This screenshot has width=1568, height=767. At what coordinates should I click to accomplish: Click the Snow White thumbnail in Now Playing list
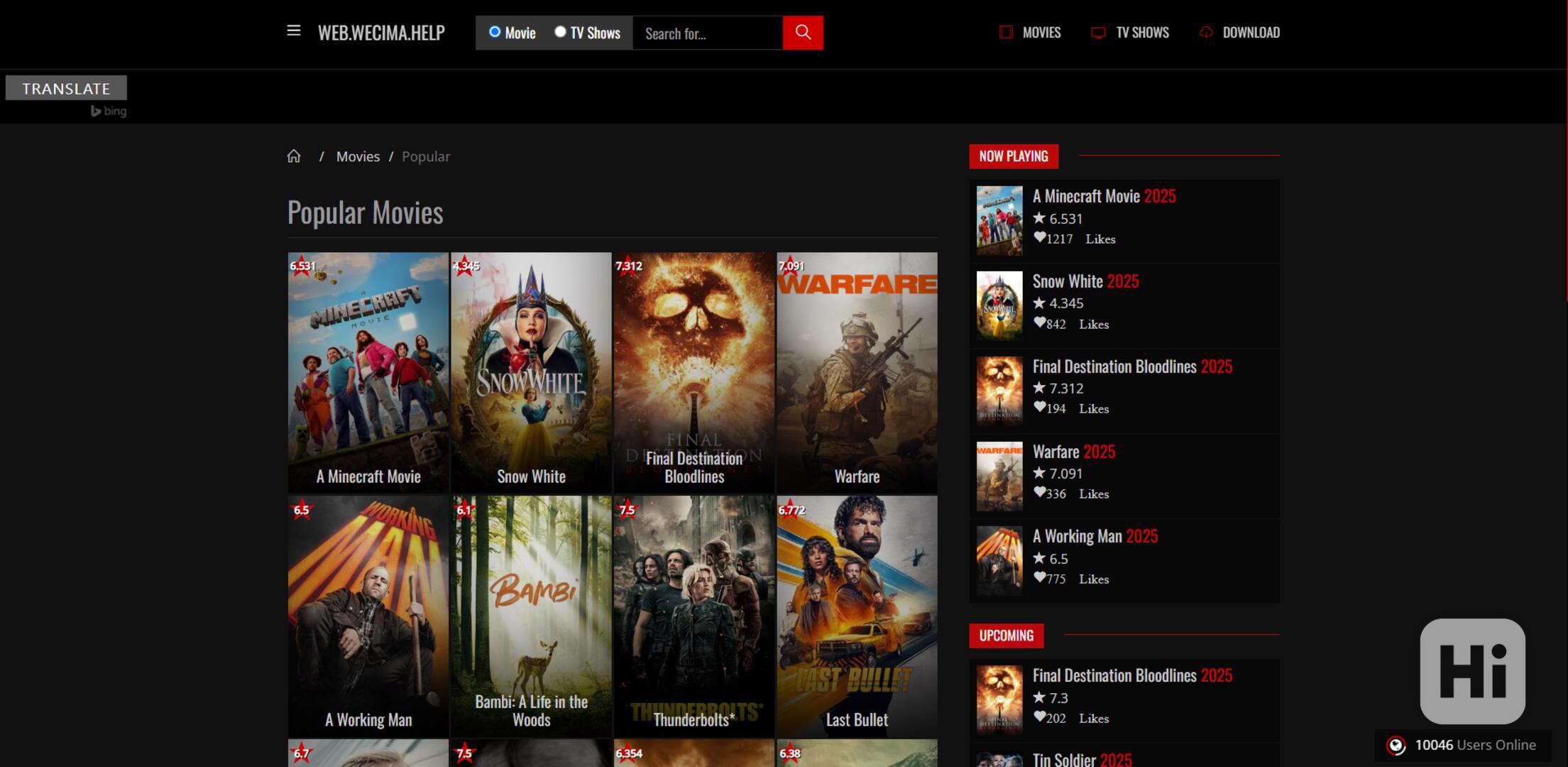(999, 306)
